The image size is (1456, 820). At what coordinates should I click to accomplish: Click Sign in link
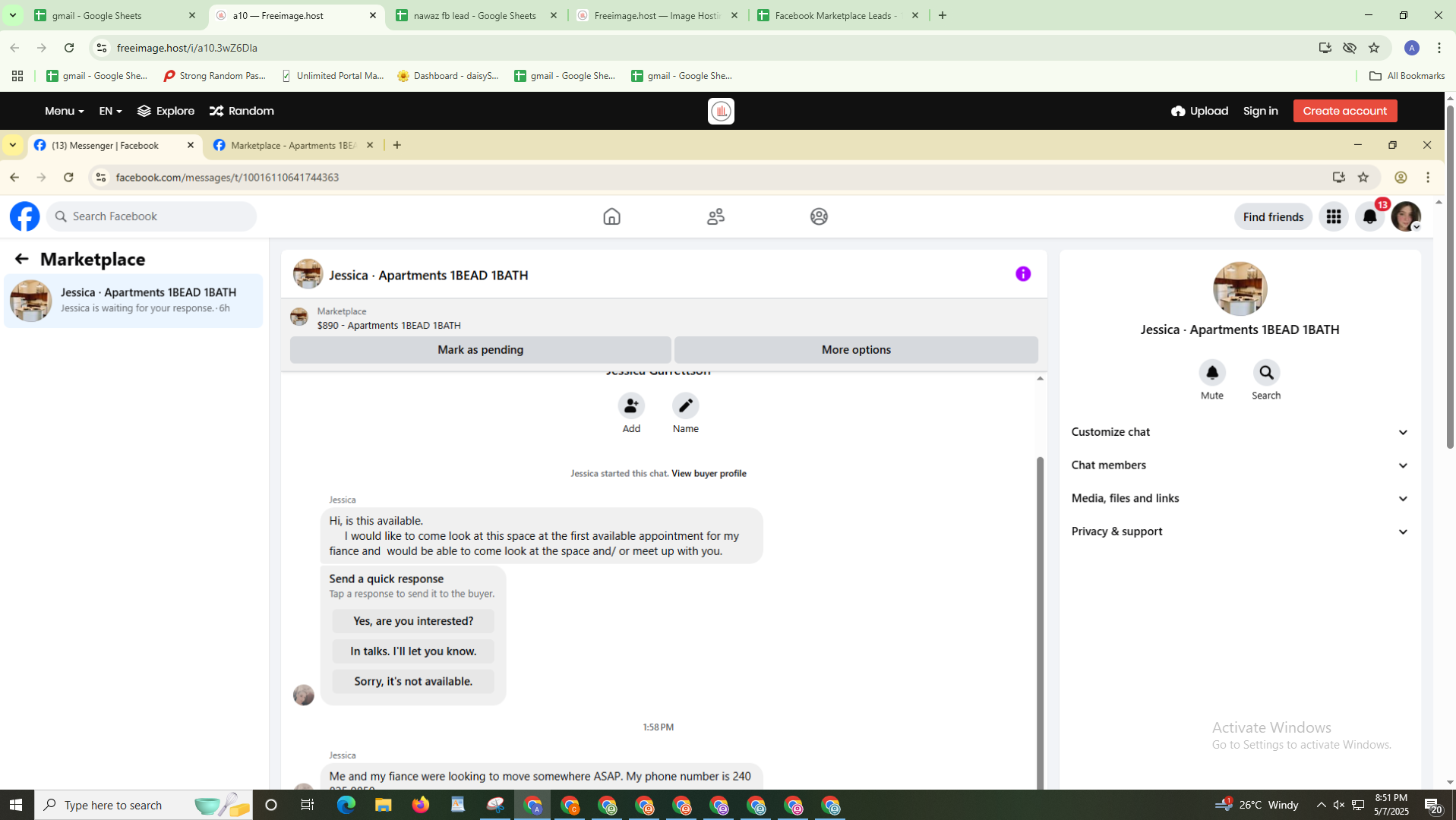tap(1260, 111)
